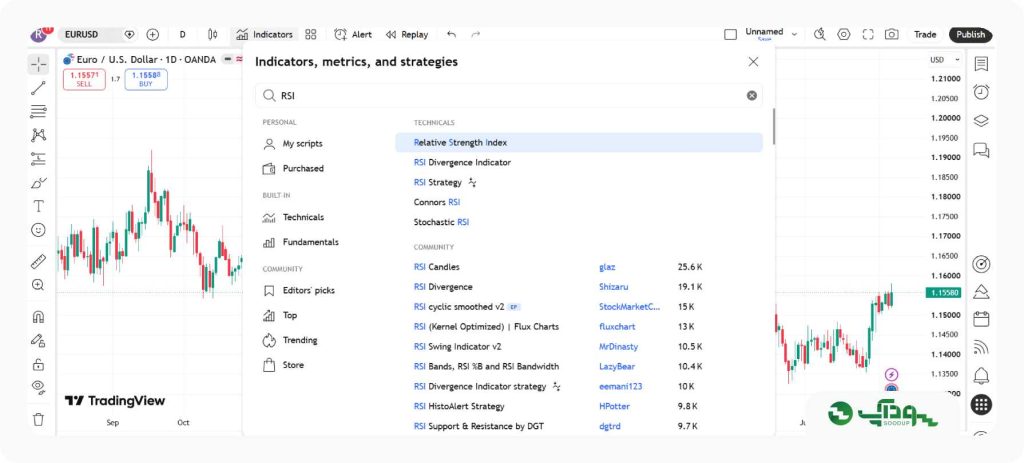
Task: Open the quick search icon
Action: point(820,35)
